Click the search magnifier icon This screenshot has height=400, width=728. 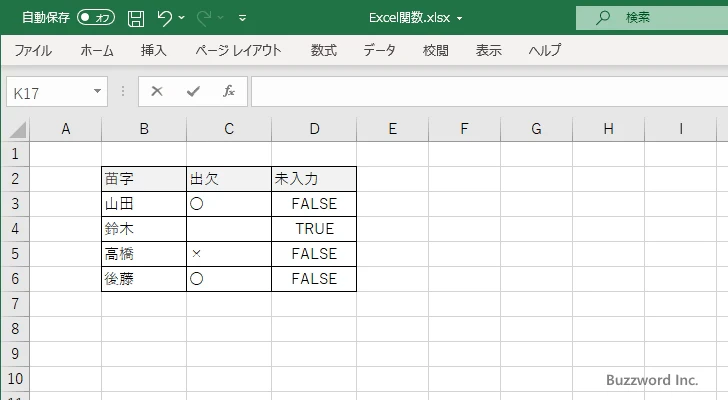[x=603, y=18]
